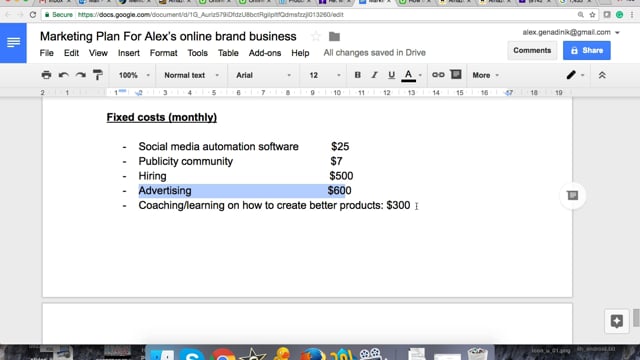
Task: Open the Format menu
Action: click(x=163, y=53)
